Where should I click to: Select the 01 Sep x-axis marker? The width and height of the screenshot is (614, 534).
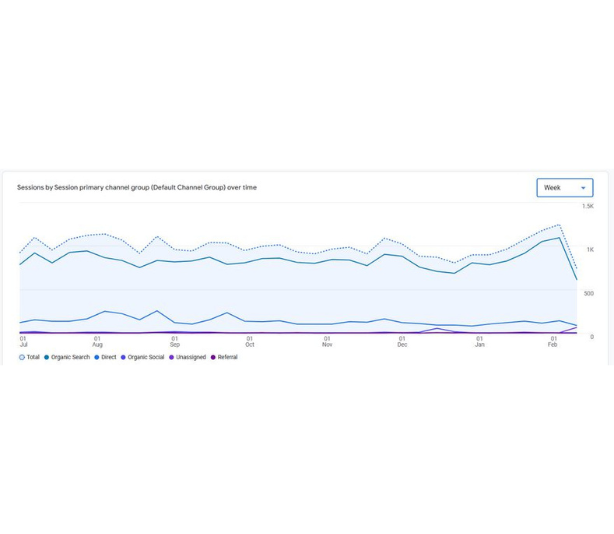174,341
